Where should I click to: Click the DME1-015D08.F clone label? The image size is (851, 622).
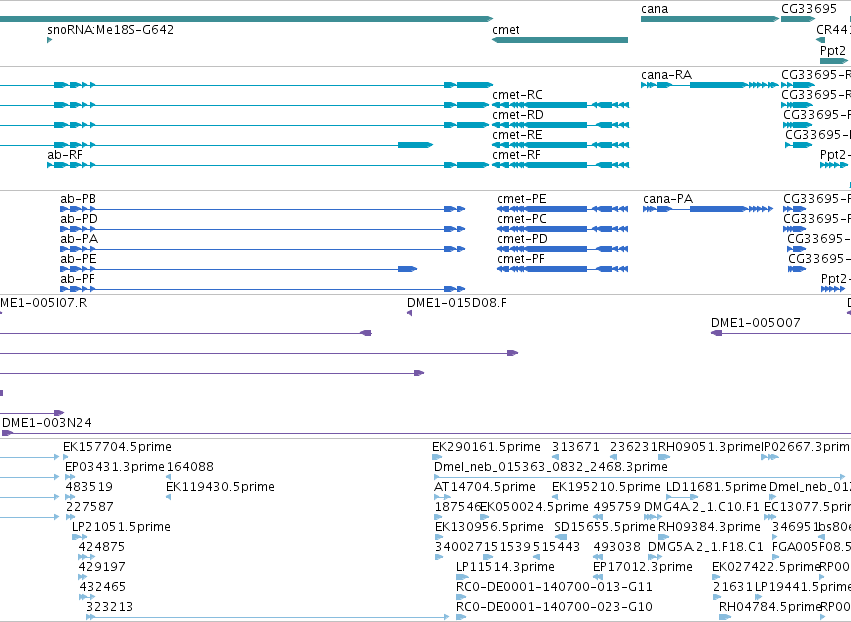pyautogui.click(x=457, y=303)
